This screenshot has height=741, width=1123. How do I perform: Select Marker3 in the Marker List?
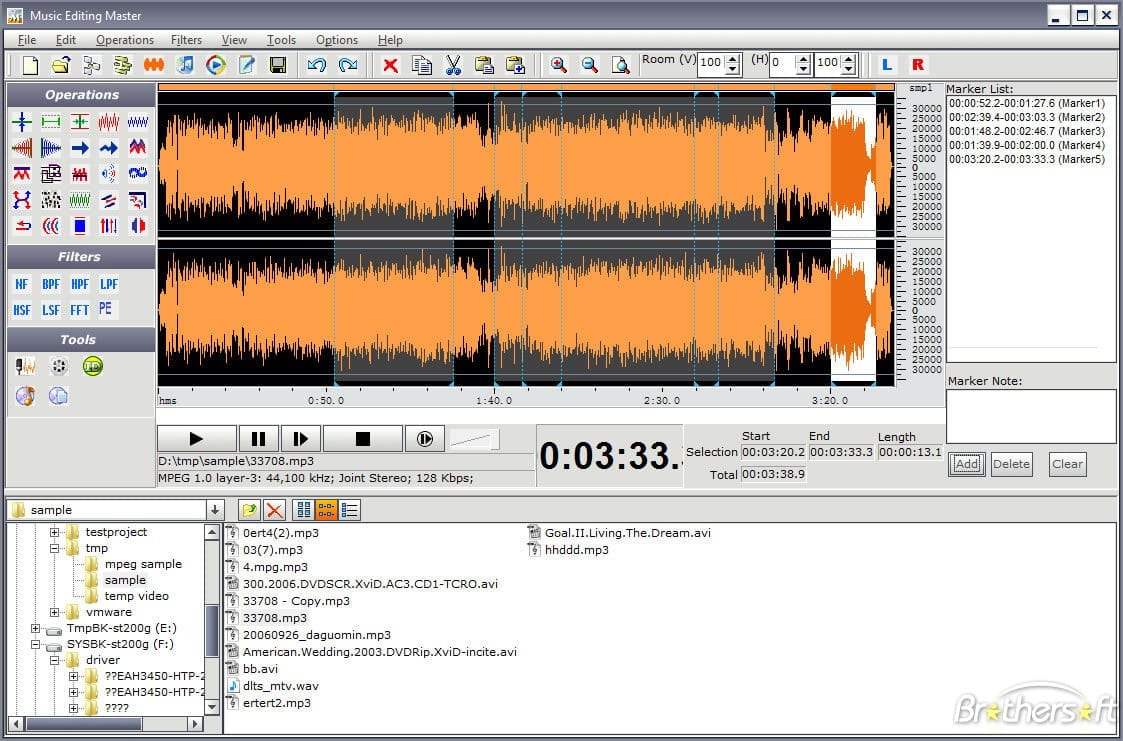coord(1027,131)
